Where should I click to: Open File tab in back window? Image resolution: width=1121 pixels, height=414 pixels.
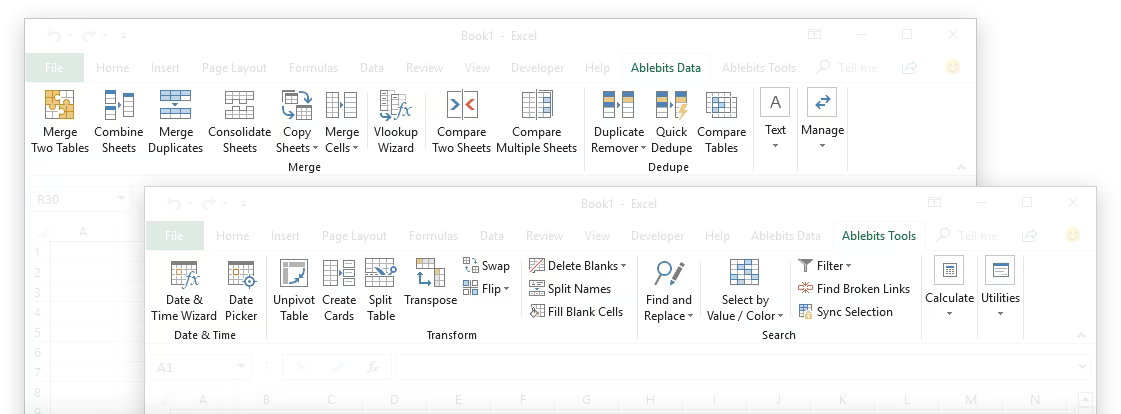click(x=54, y=68)
